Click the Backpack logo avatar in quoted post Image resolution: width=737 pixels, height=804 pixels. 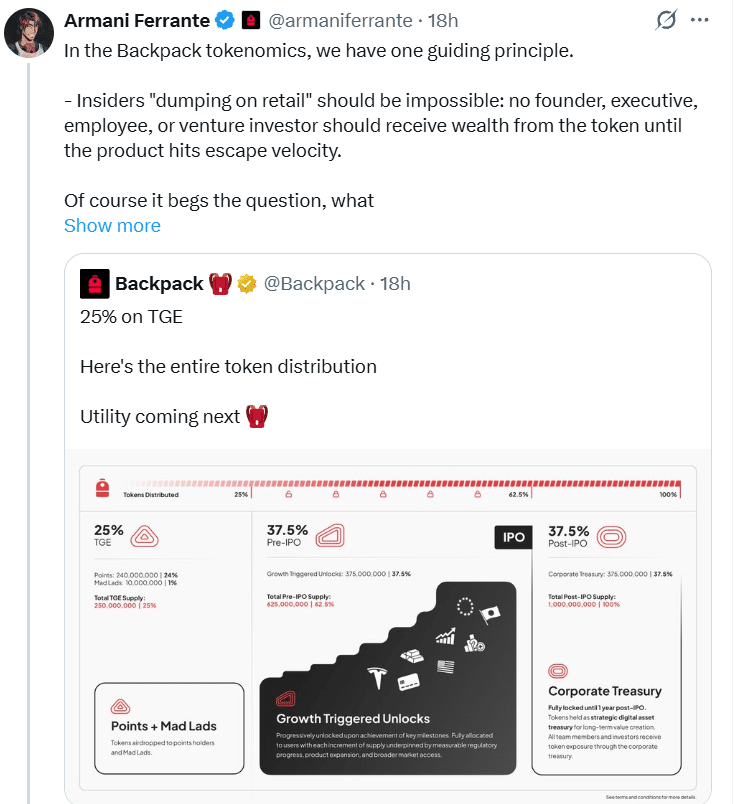point(95,284)
